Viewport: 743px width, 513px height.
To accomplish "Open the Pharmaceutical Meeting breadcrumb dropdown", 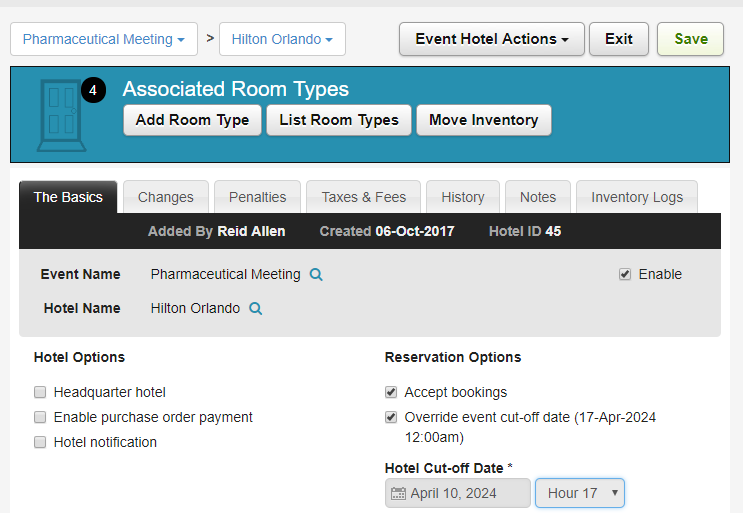I will point(104,40).
